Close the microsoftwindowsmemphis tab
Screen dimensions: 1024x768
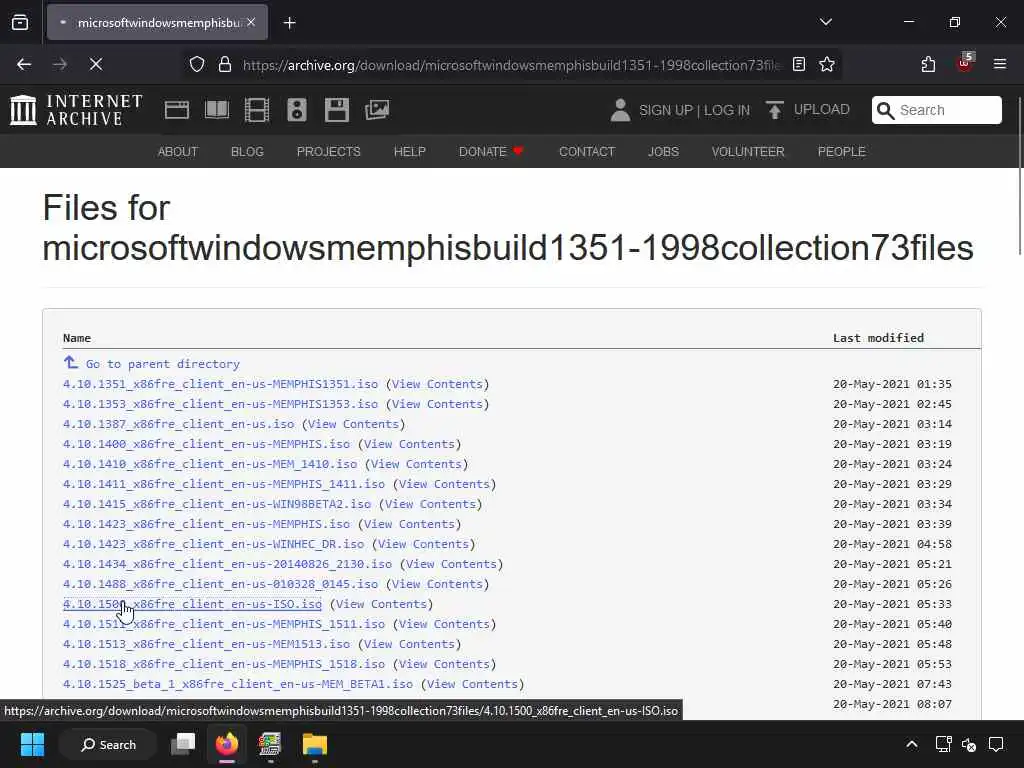[251, 23]
